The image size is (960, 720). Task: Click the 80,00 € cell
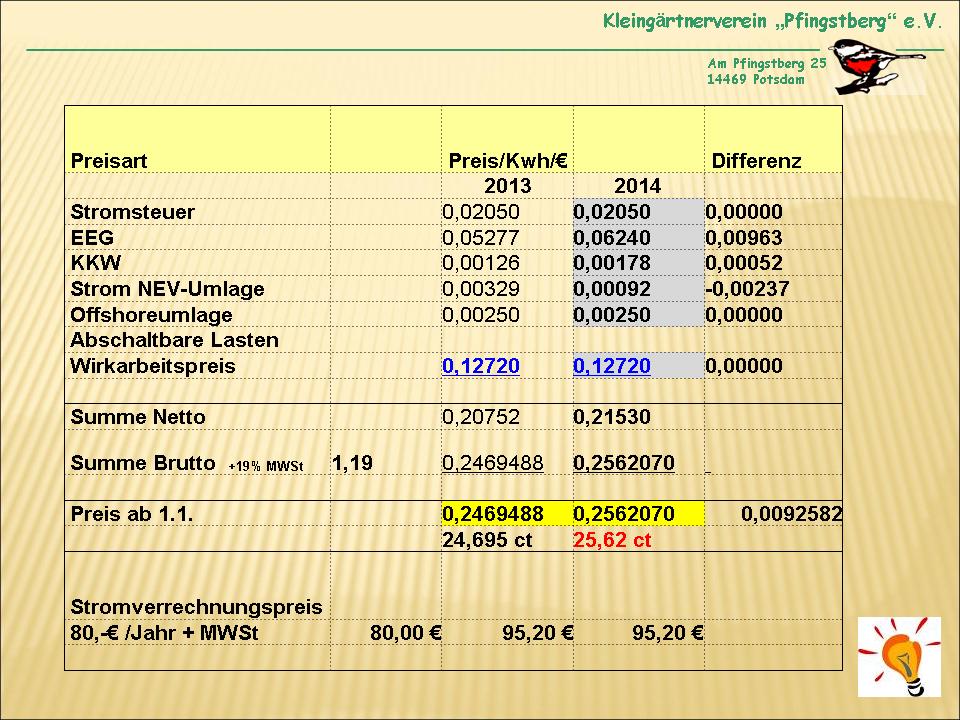[405, 632]
